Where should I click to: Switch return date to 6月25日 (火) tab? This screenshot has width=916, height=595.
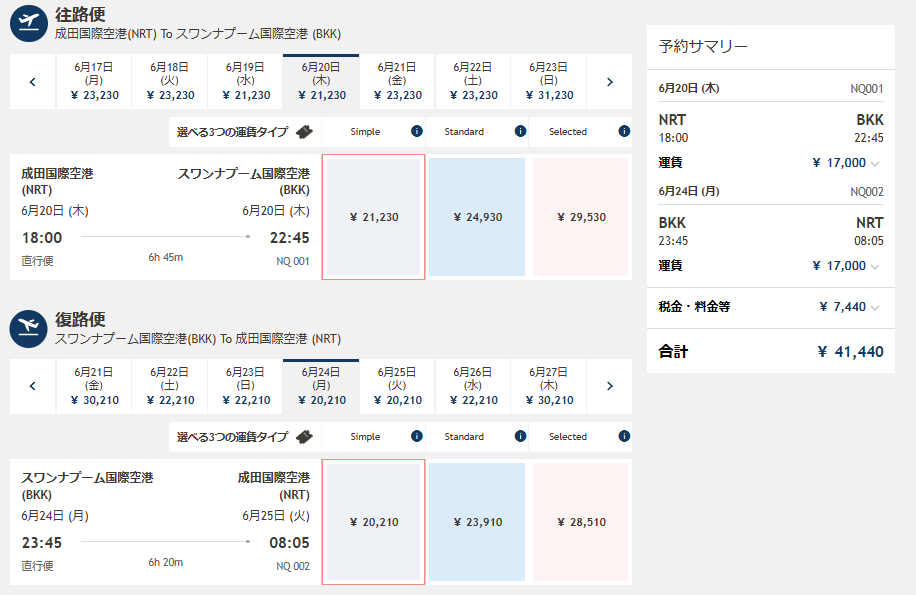(x=397, y=386)
